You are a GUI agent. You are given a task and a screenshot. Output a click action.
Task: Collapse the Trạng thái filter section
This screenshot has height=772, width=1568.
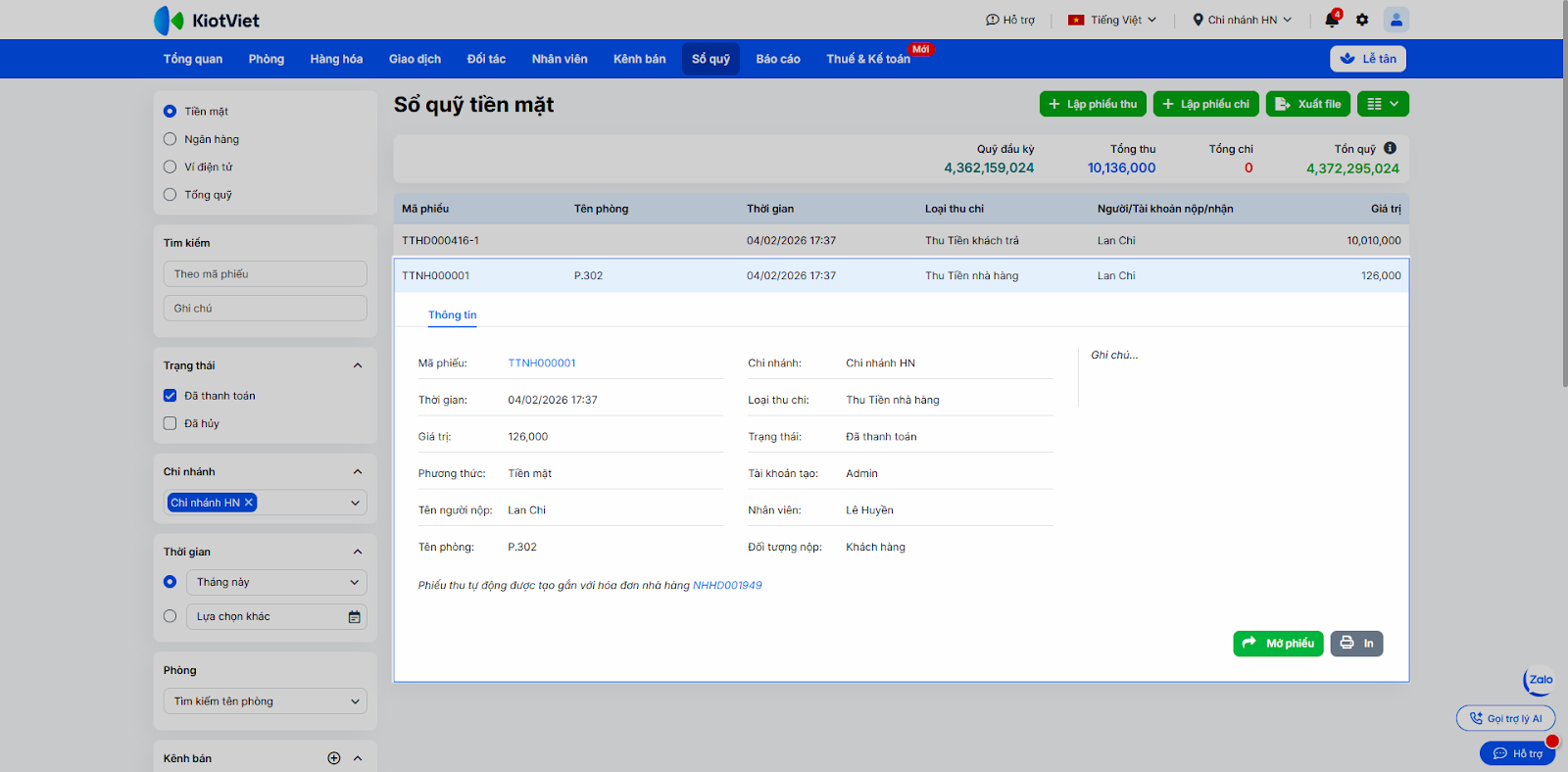pyautogui.click(x=358, y=365)
